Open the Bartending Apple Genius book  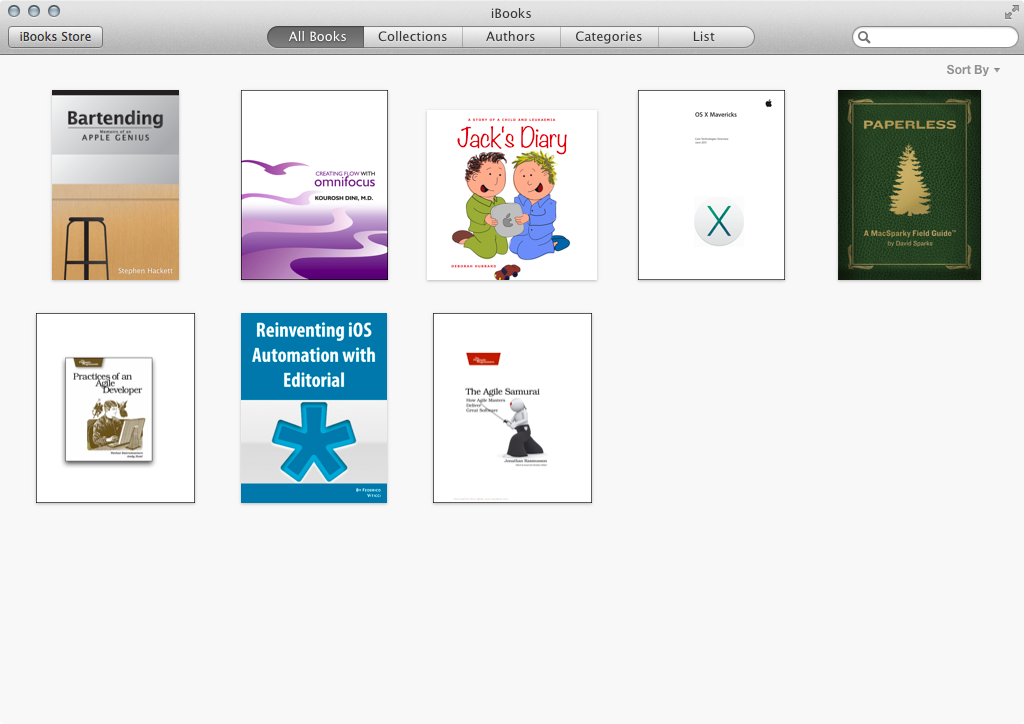(x=116, y=185)
